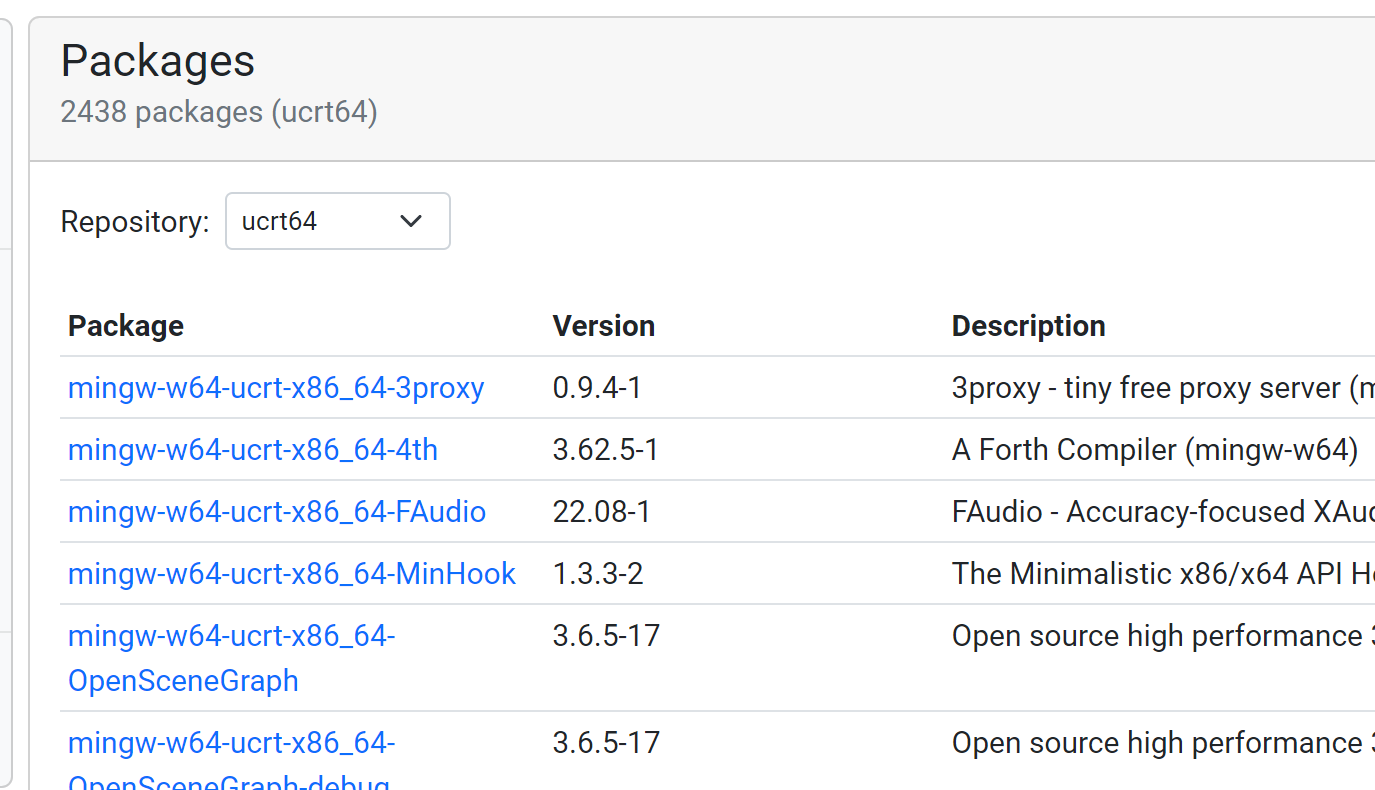1375x790 pixels.
Task: Click the 3proxy tiny free proxy description
Action: pos(1163,388)
